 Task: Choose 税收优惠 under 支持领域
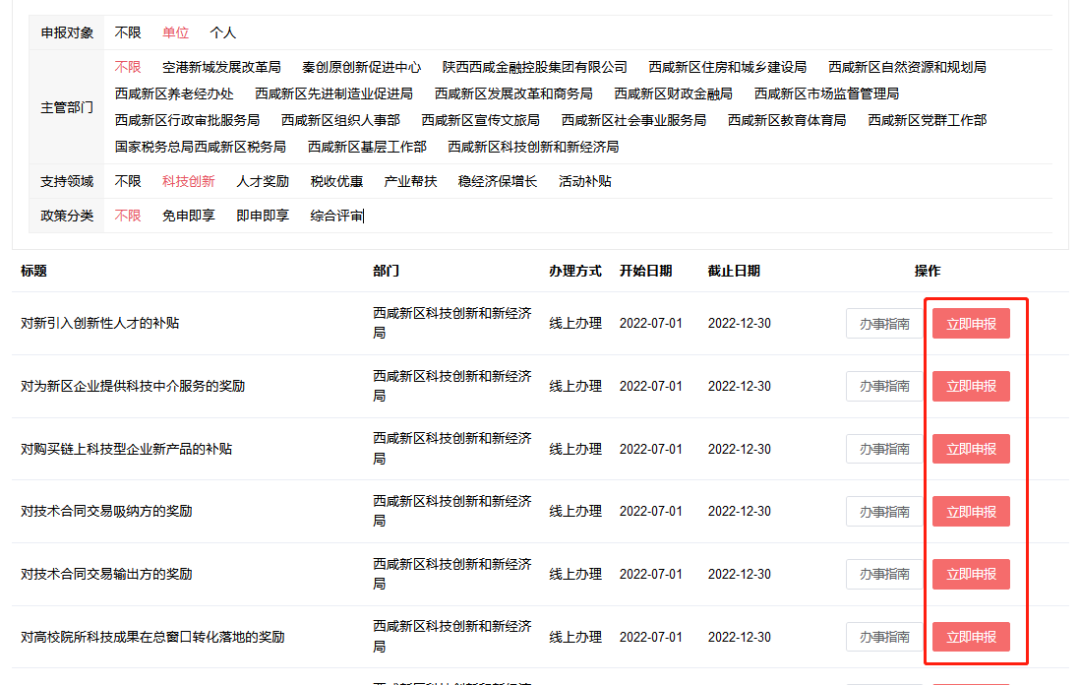click(334, 181)
